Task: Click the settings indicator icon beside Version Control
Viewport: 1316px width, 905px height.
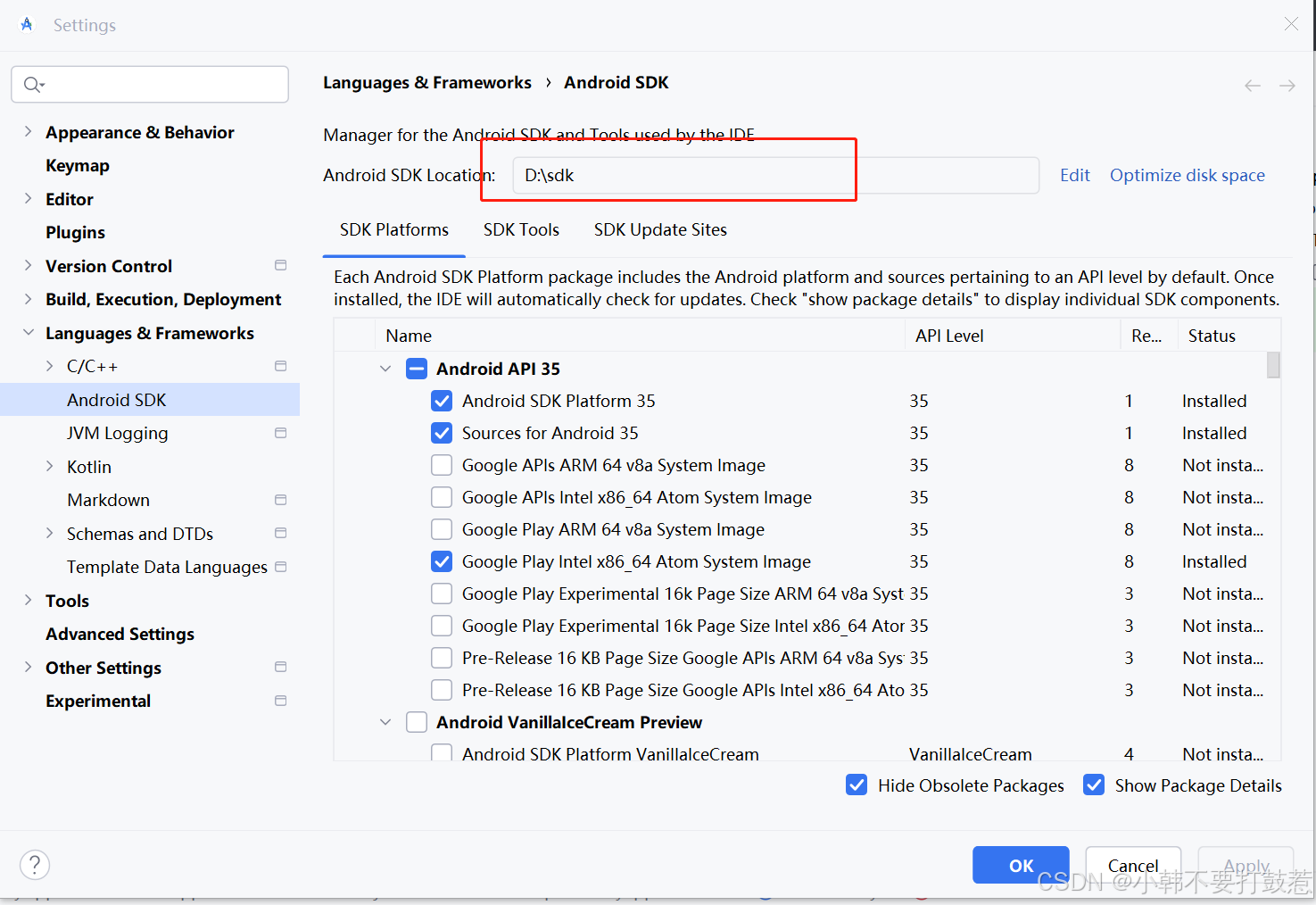Action: (x=279, y=265)
